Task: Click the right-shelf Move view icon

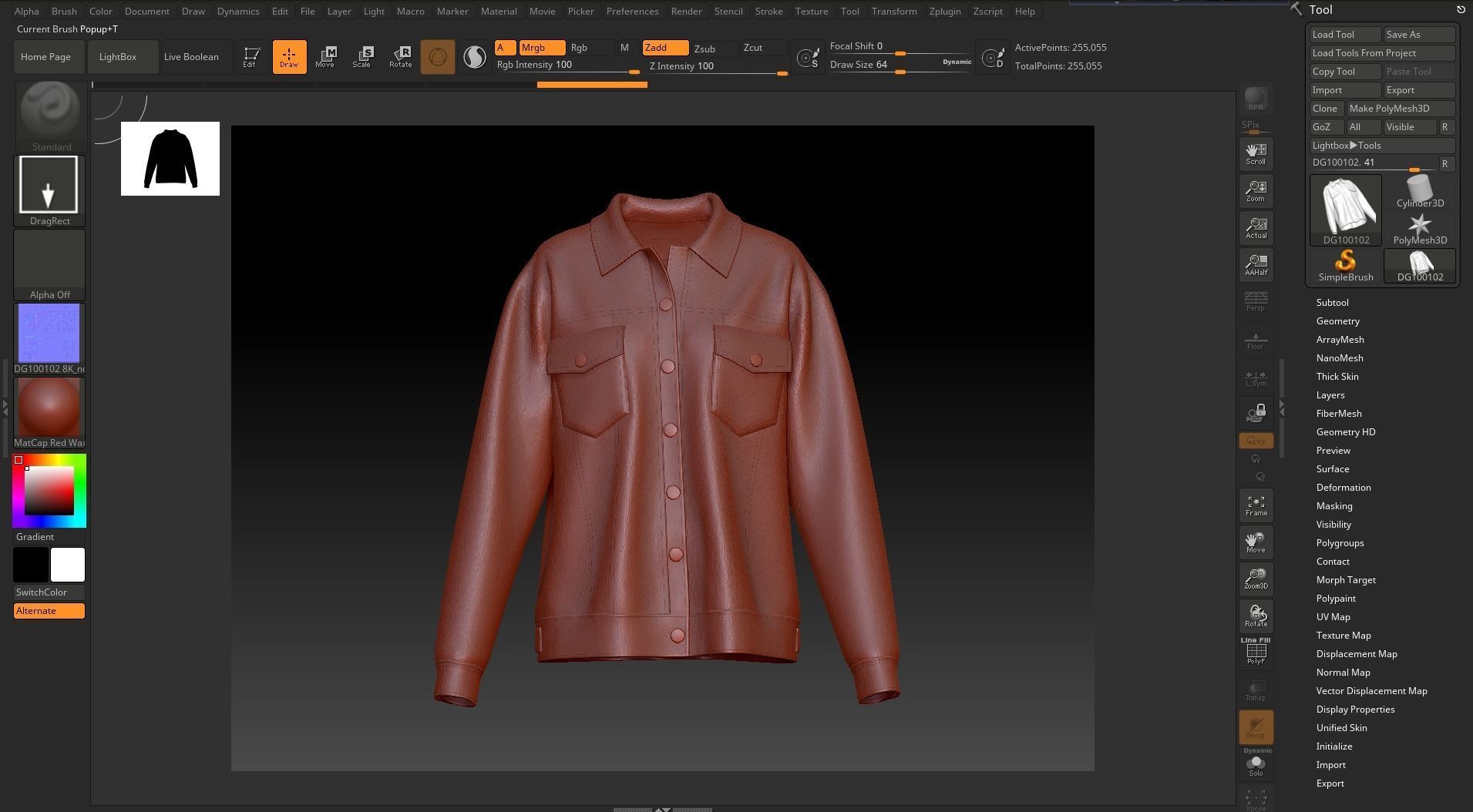Action: point(1256,542)
